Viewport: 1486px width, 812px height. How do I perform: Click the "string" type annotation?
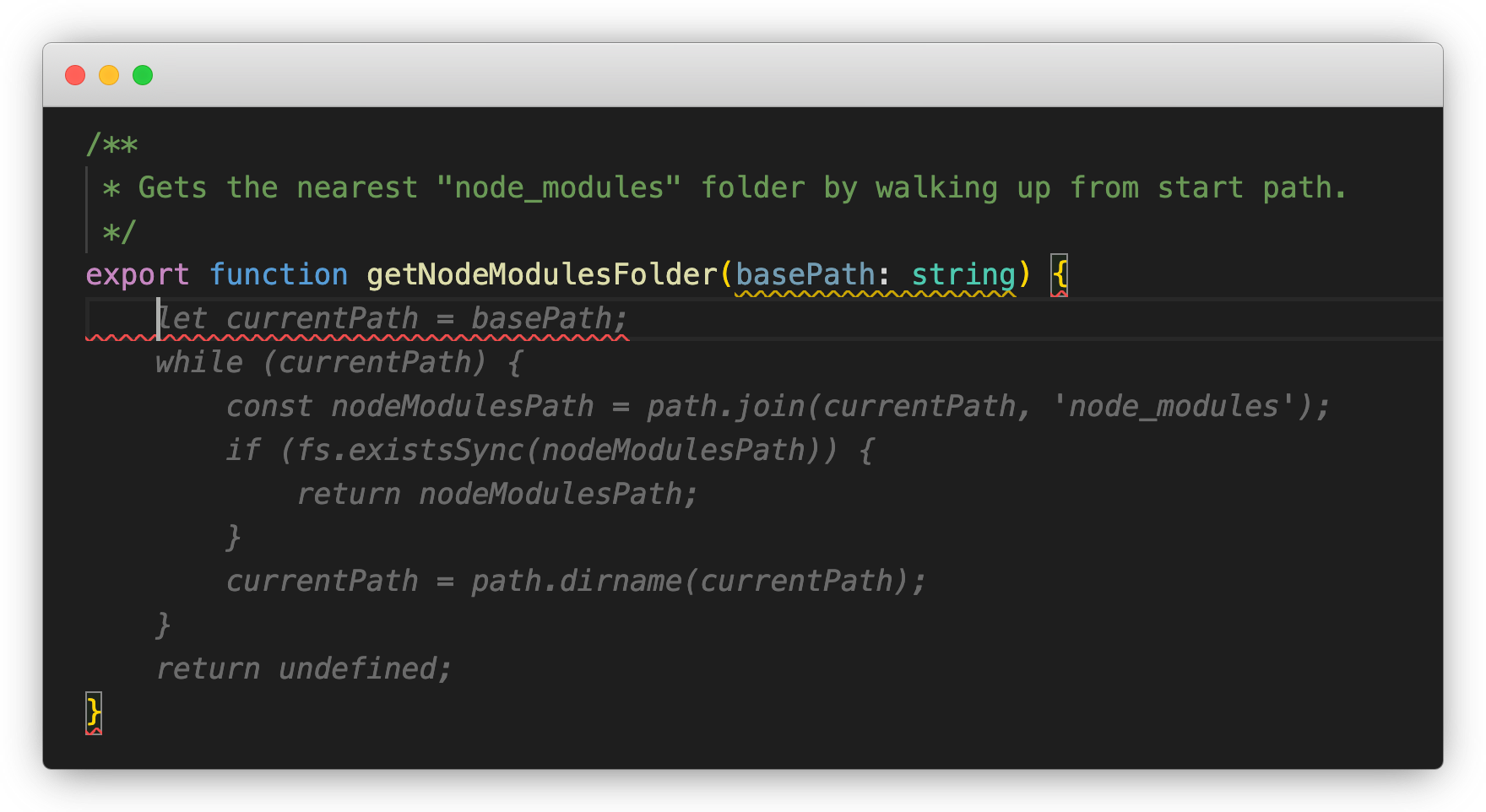point(963,275)
